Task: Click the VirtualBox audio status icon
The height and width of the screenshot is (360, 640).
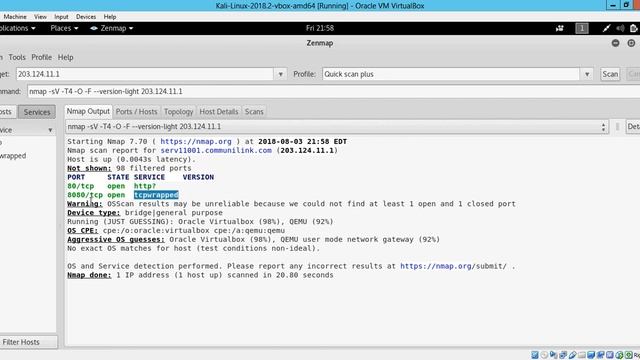Action: coord(553,355)
